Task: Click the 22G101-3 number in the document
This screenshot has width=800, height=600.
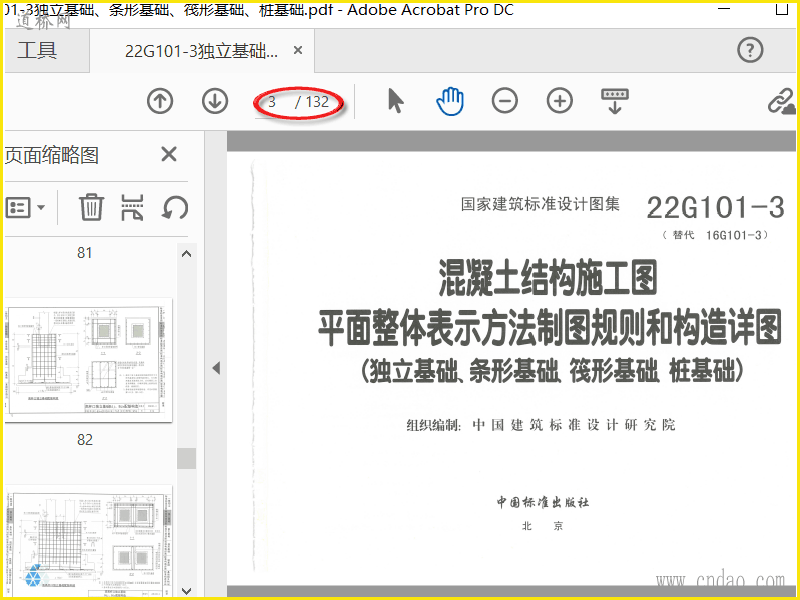Action: [715, 208]
